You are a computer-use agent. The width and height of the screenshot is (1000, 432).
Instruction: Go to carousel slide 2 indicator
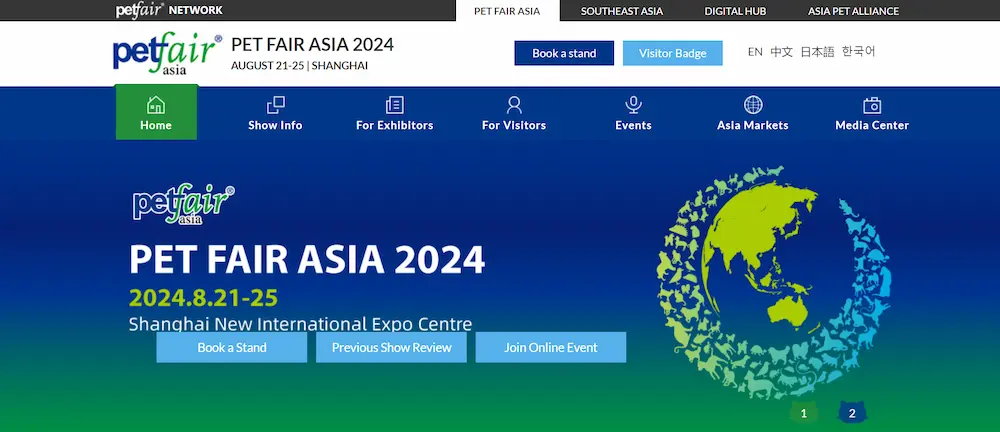point(851,413)
